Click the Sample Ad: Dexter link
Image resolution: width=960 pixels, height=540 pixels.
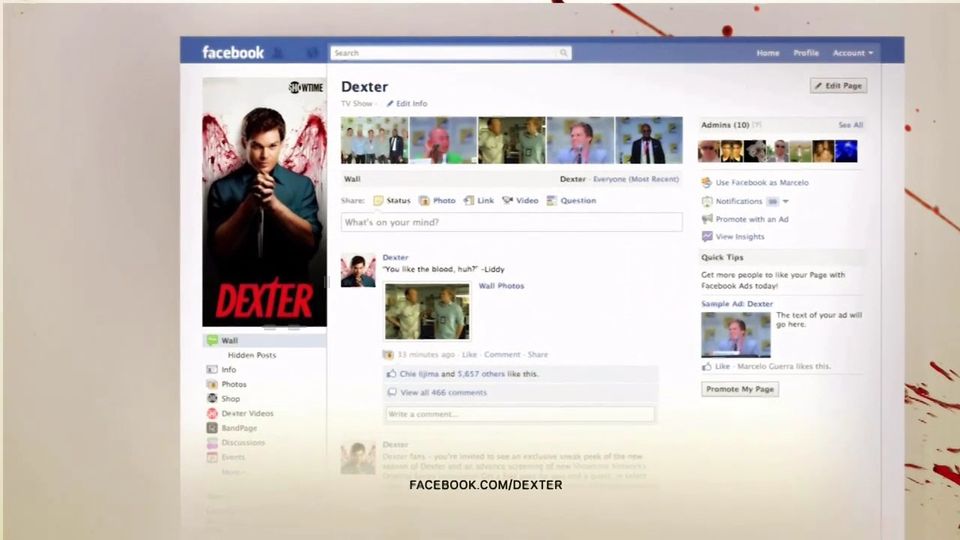737,304
